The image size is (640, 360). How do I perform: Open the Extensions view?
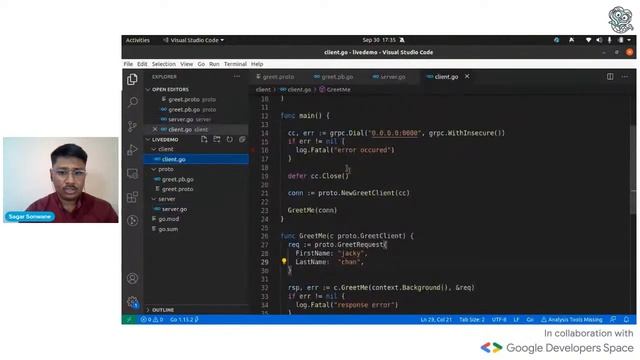[132, 197]
